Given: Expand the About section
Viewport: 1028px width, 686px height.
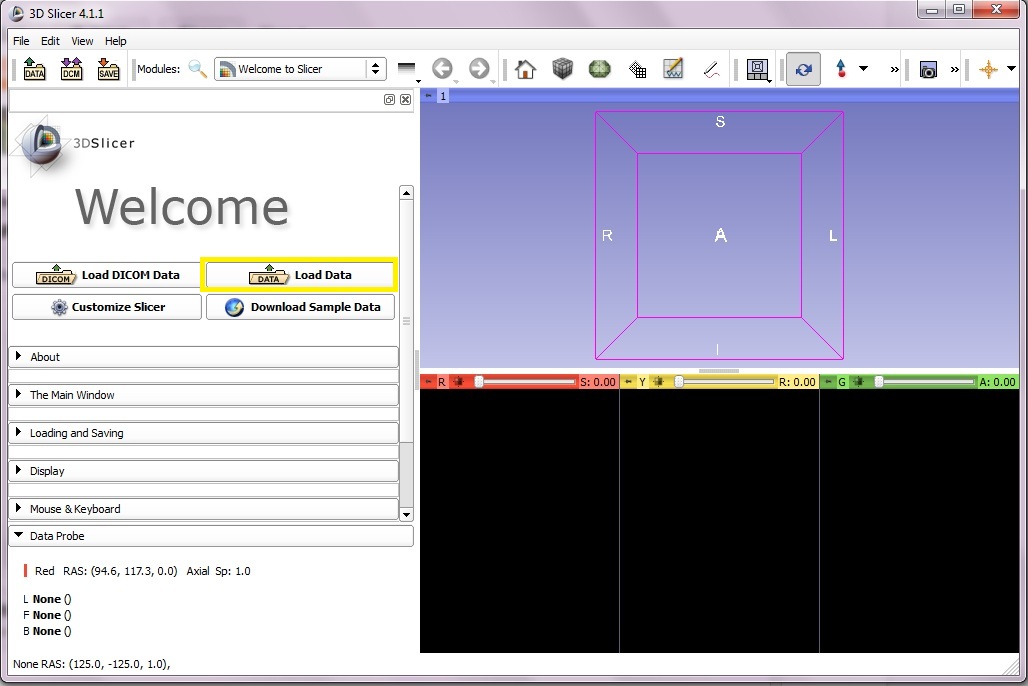Looking at the screenshot, I should point(203,357).
